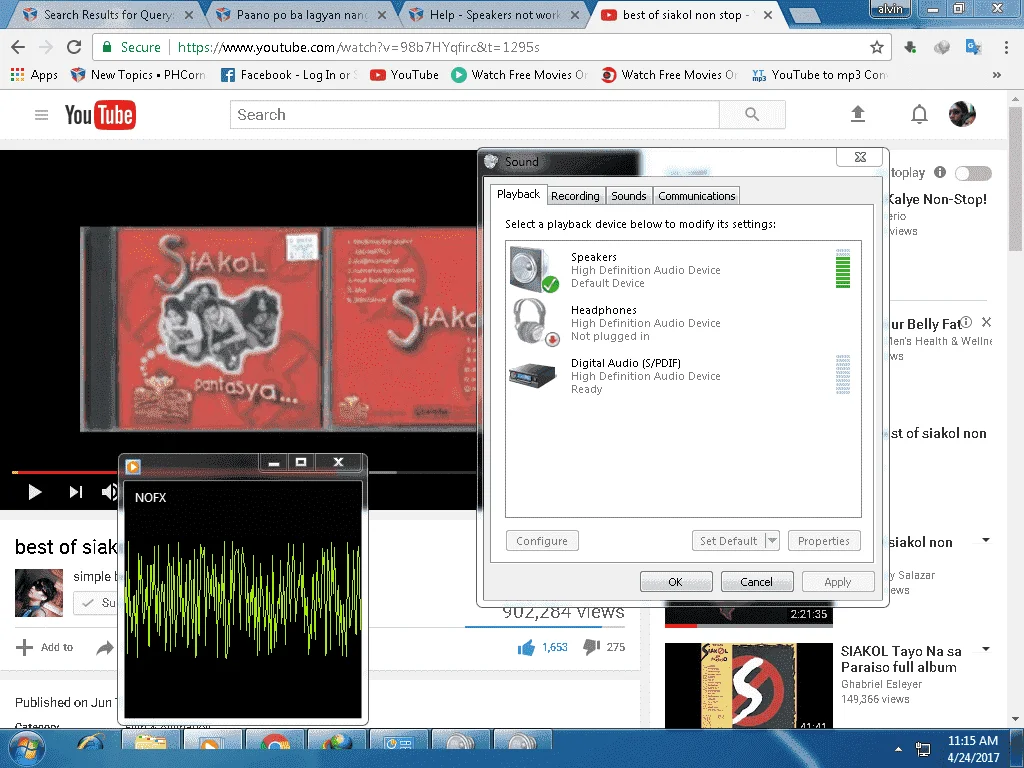The width and height of the screenshot is (1024, 768).
Task: Click Cancel in the Sound dialog
Action: pos(756,582)
